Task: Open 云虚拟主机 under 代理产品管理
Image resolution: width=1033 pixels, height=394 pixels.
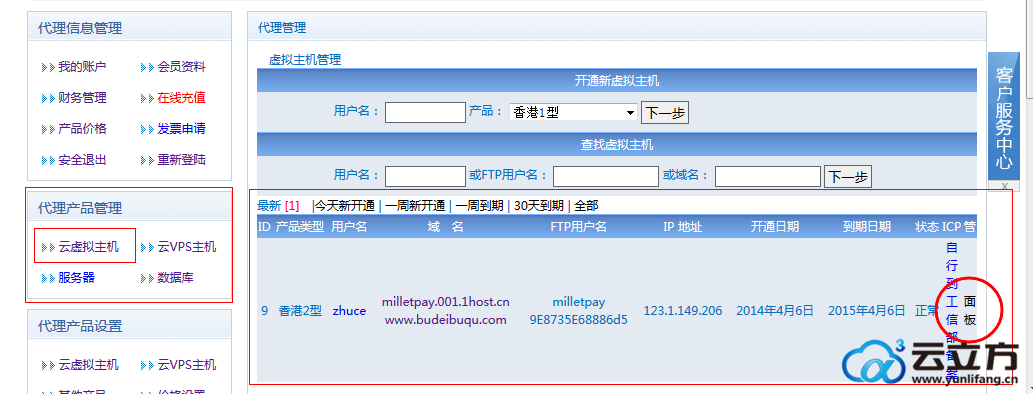Action: click(88, 246)
